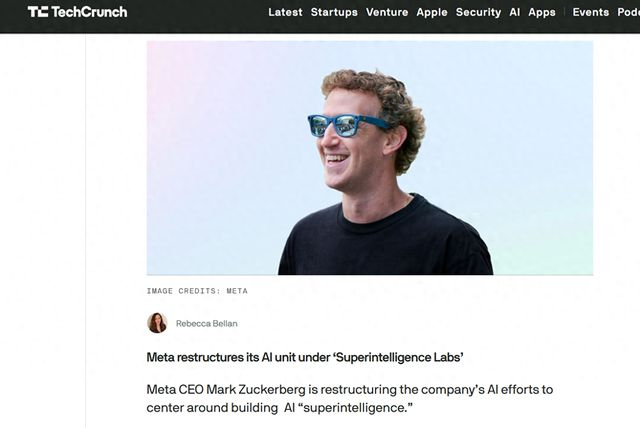Viewport: 640px width, 428px height.
Task: Click the TC logo mark icon
Action: [38, 12]
